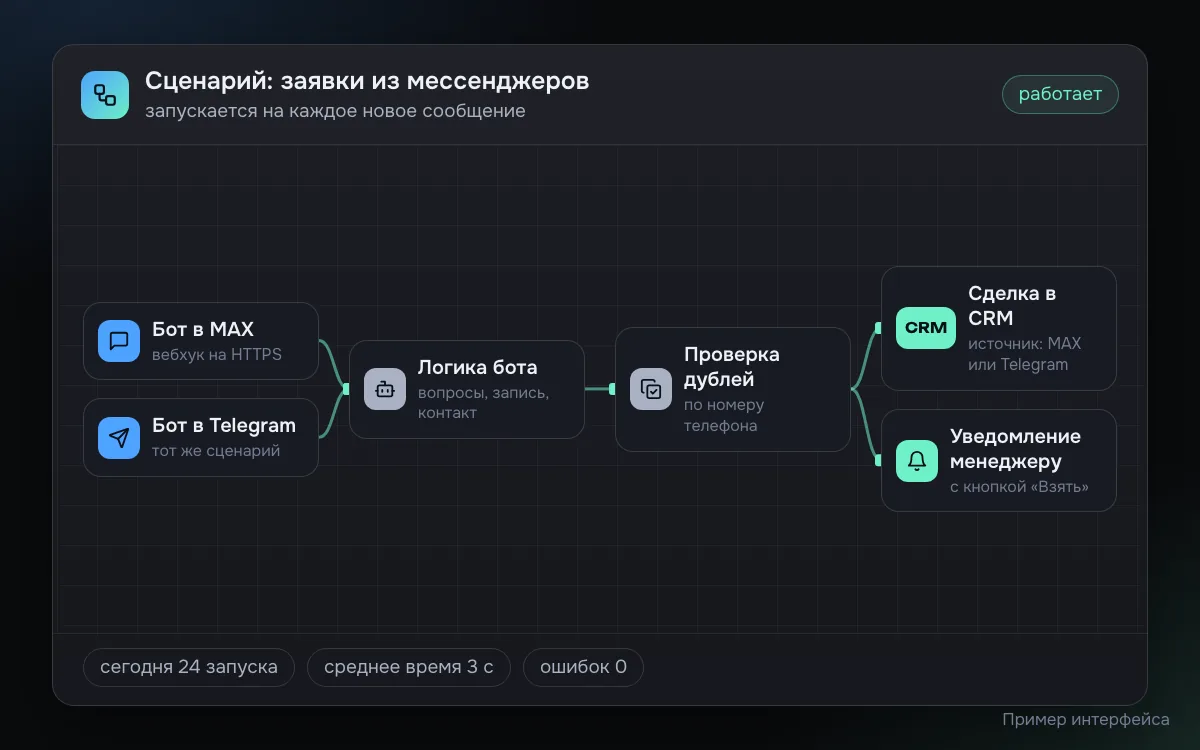Click subtitle «запускается на каждое новое сообщение»
1200x750 pixels.
coord(335,111)
